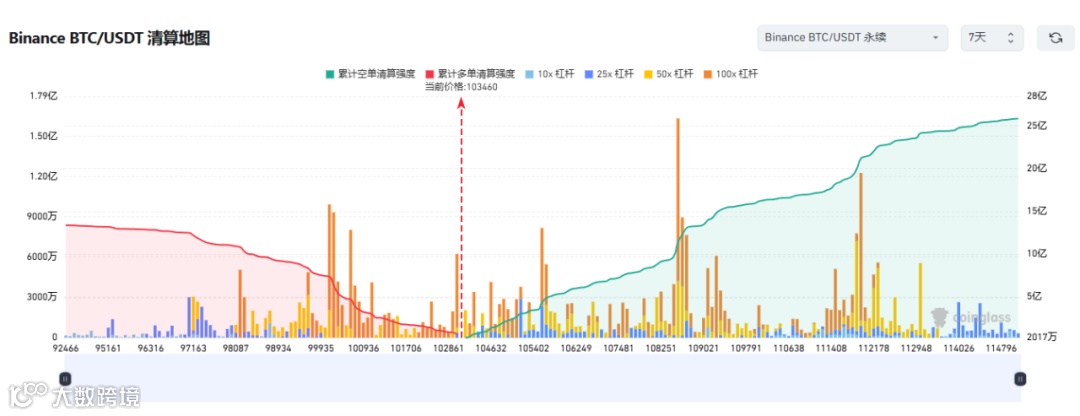
Task: Click the x-axis label 99935
Action: (x=321, y=349)
